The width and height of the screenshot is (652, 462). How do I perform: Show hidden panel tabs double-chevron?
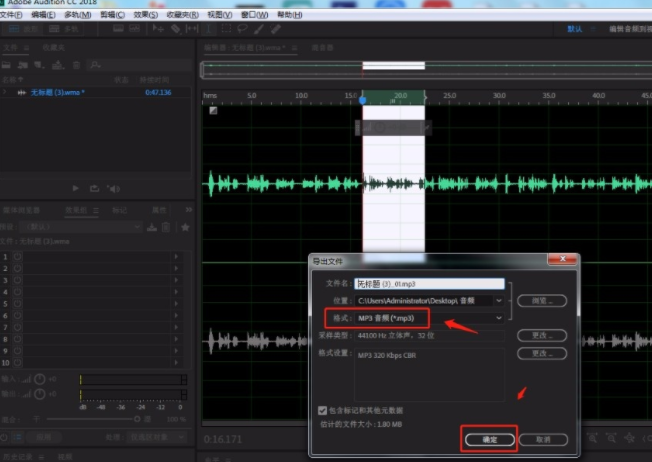tap(189, 210)
